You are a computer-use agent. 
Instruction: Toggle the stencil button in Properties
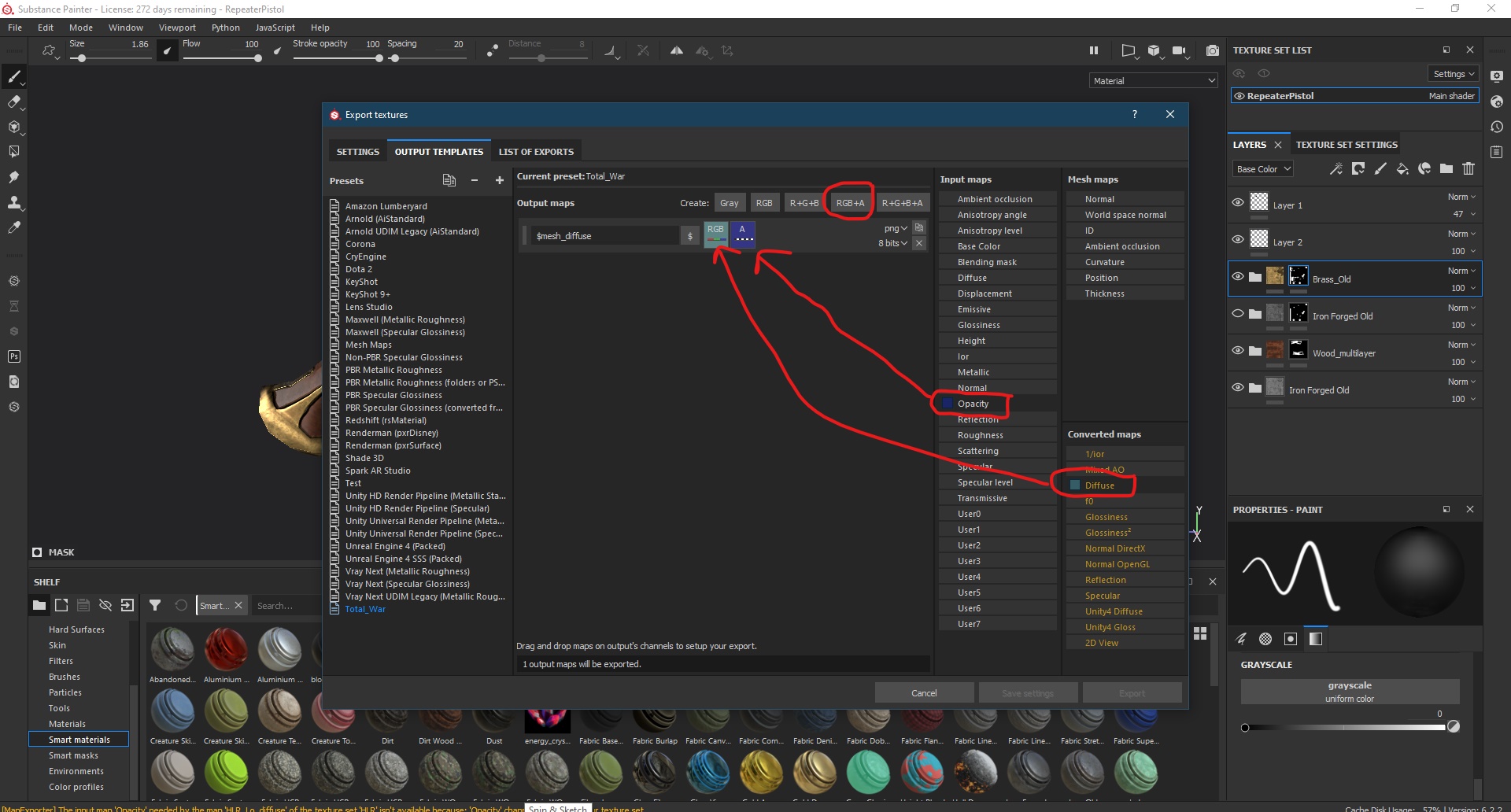tap(1291, 639)
